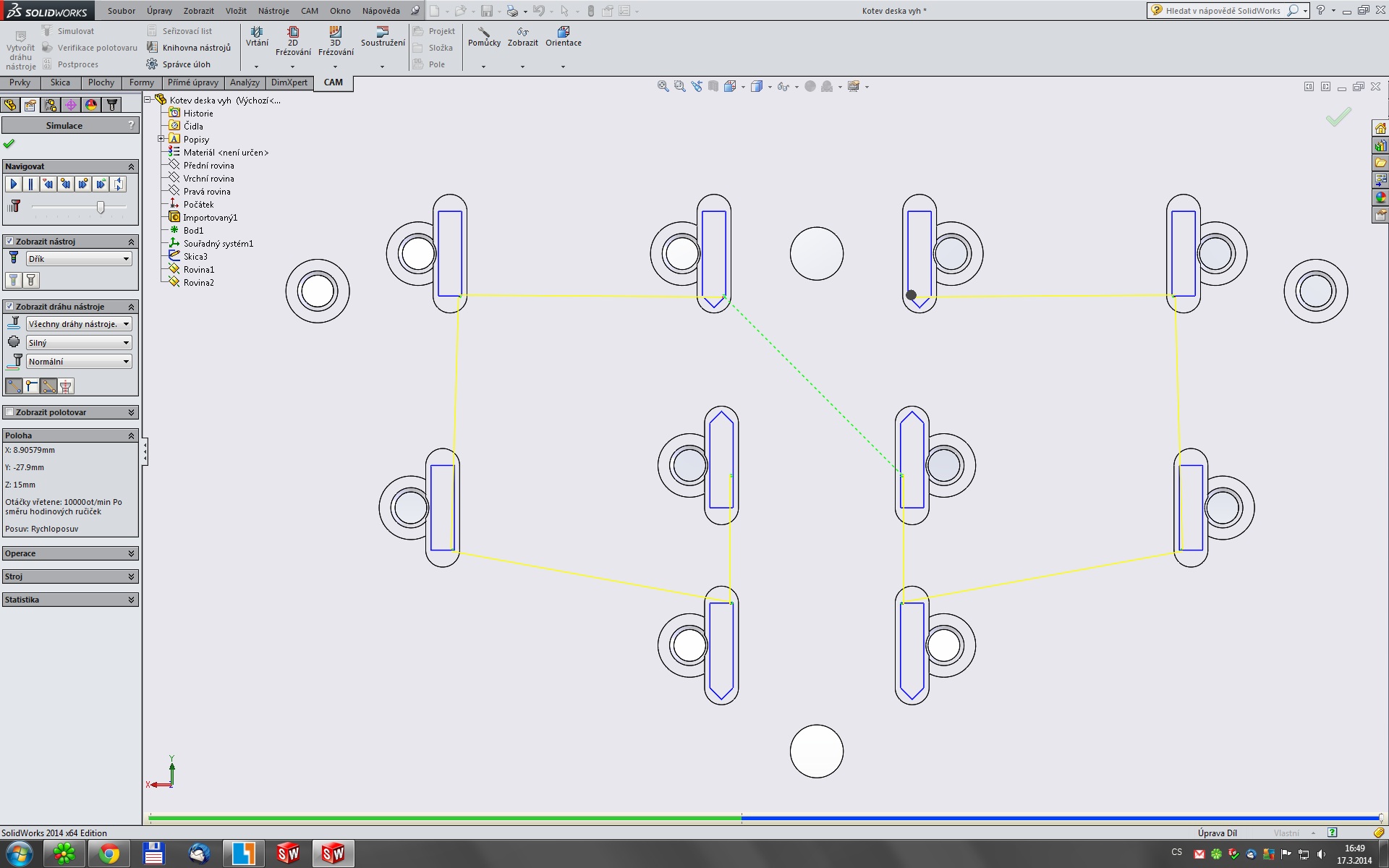This screenshot has height=868, width=1389.
Task: Uncheck Zobrazit nástroj checkbox
Action: [9, 242]
